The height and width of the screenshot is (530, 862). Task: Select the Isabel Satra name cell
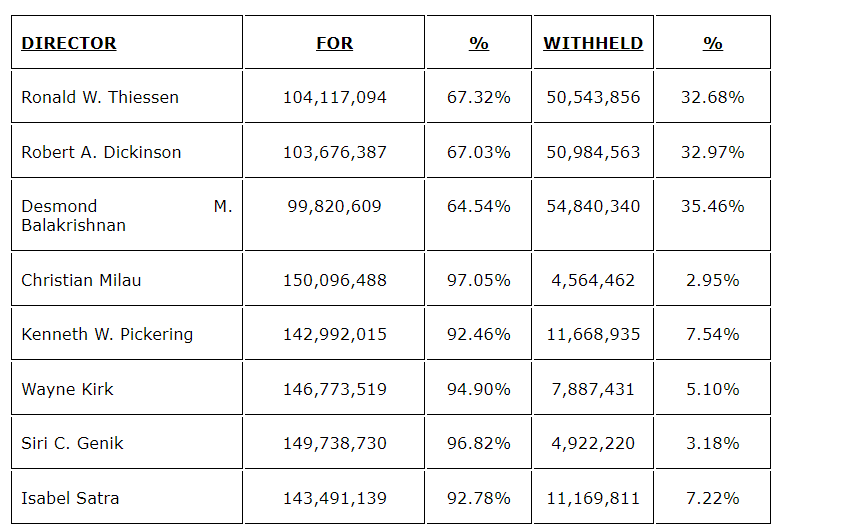click(x=70, y=497)
